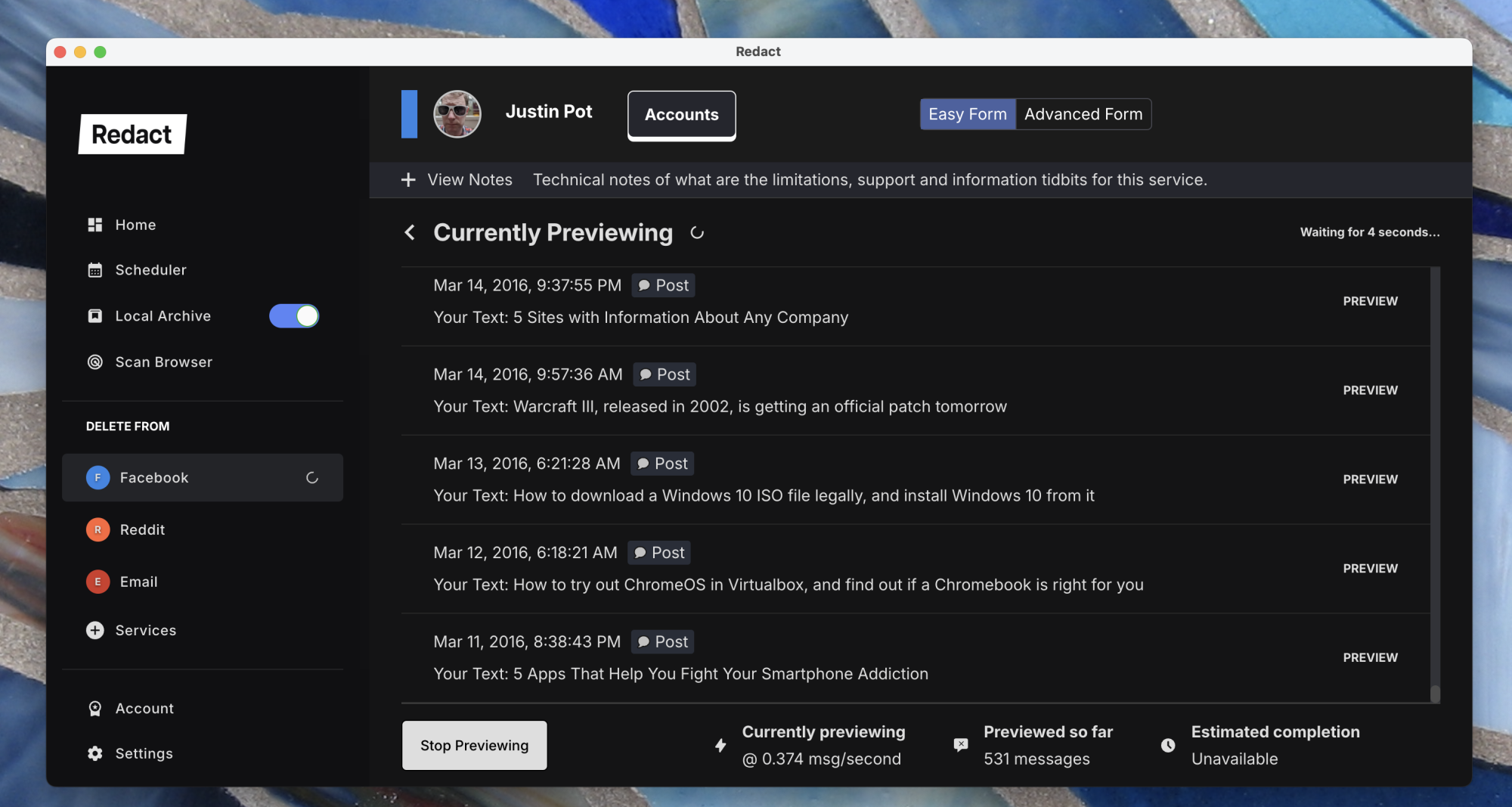Click the Local Archive icon
This screenshot has width=1512, height=807.
click(94, 316)
